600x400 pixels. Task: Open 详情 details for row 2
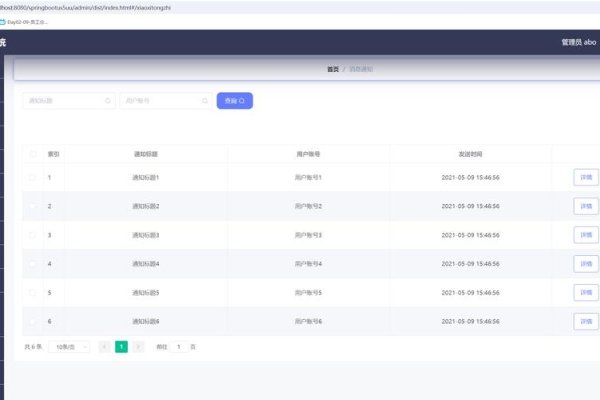[x=586, y=206]
